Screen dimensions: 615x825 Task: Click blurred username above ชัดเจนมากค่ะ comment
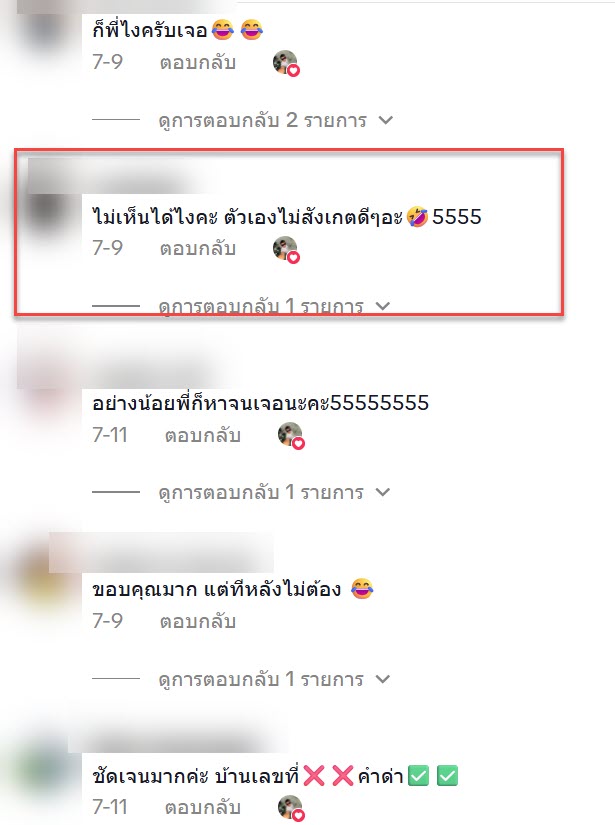[x=179, y=737]
